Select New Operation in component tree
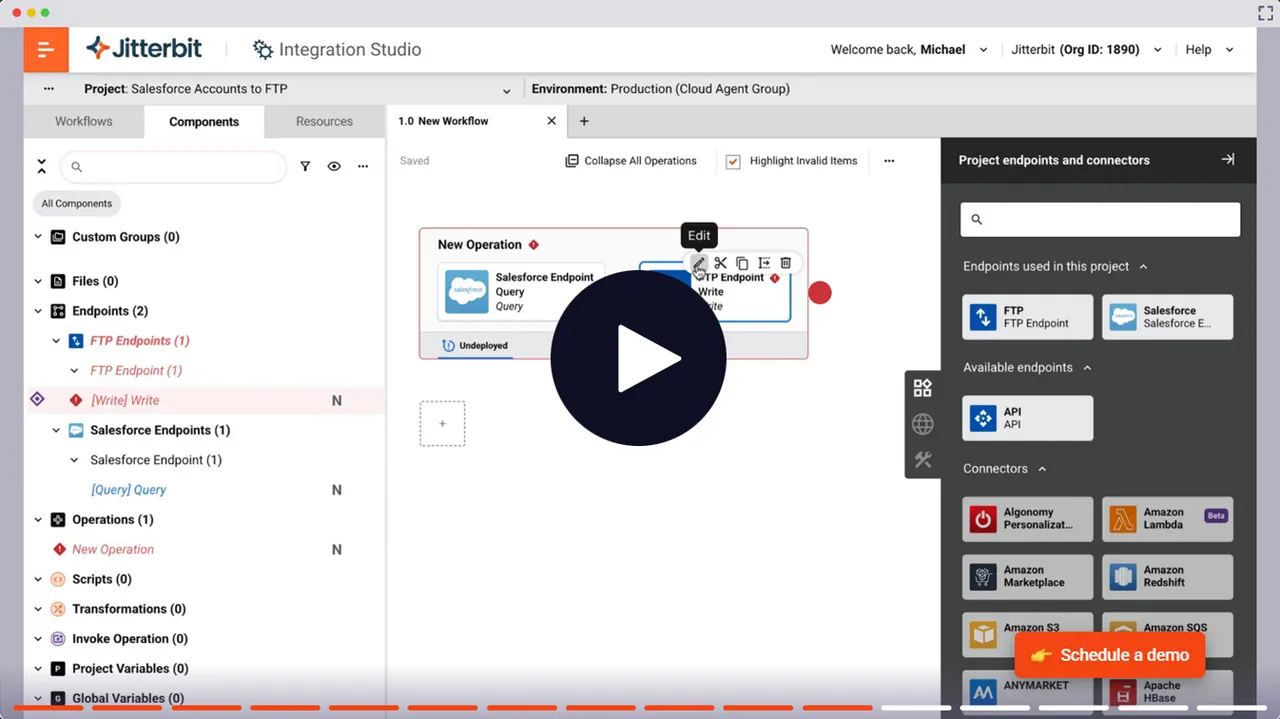The width and height of the screenshot is (1280, 719). 113,550
